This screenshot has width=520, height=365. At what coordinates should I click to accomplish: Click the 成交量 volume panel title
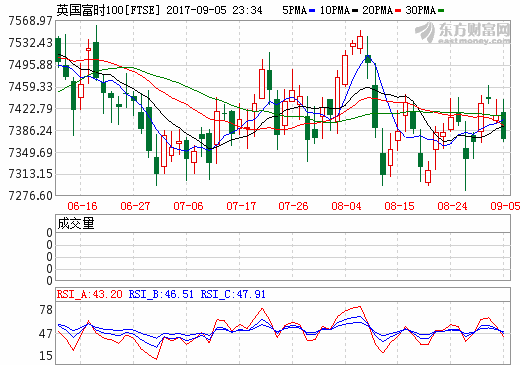pos(76,223)
